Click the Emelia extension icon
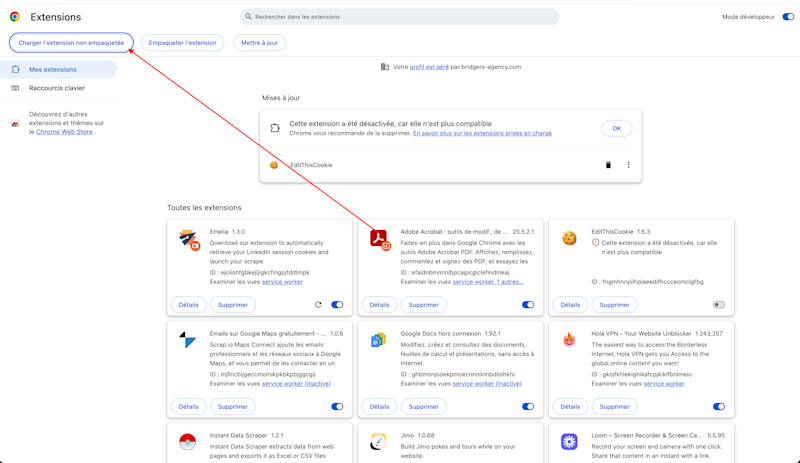 (x=188, y=239)
